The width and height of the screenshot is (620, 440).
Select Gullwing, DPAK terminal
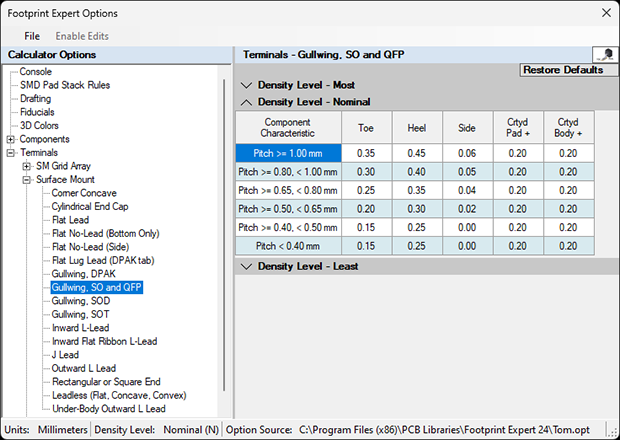point(84,274)
